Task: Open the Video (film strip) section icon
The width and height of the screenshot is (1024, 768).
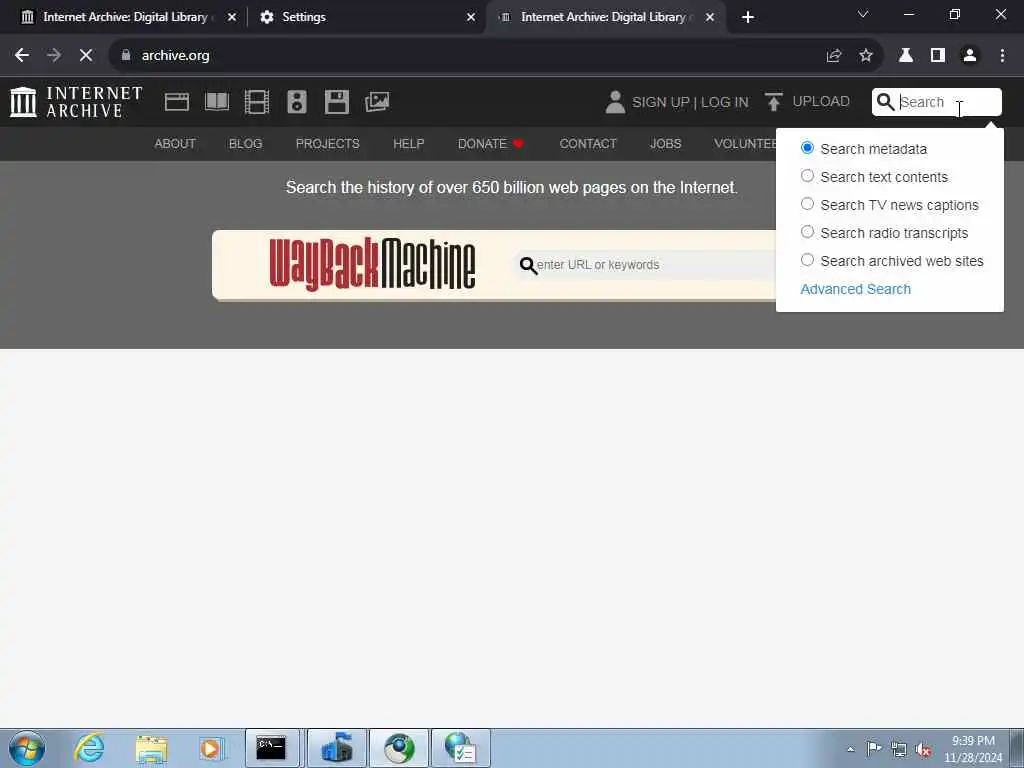Action: pyautogui.click(x=257, y=102)
